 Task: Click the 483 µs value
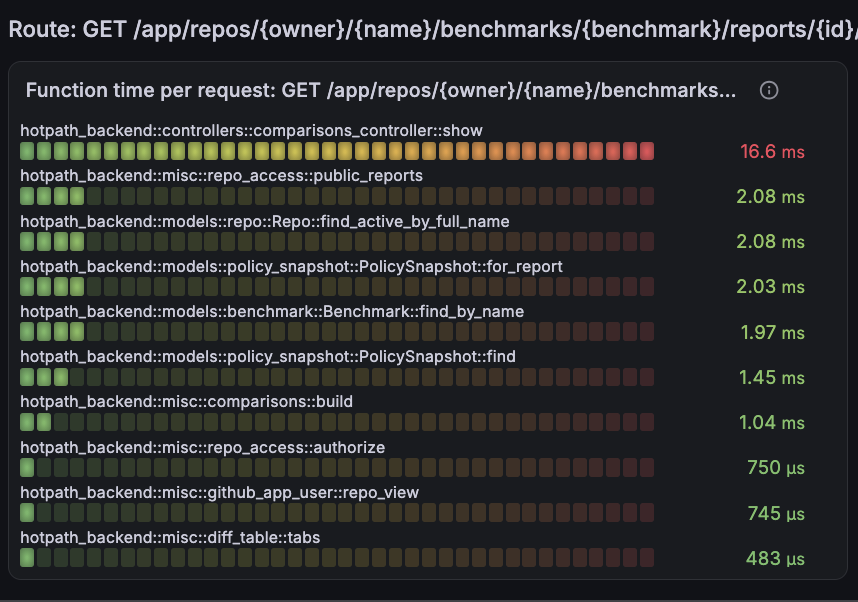pos(775,559)
